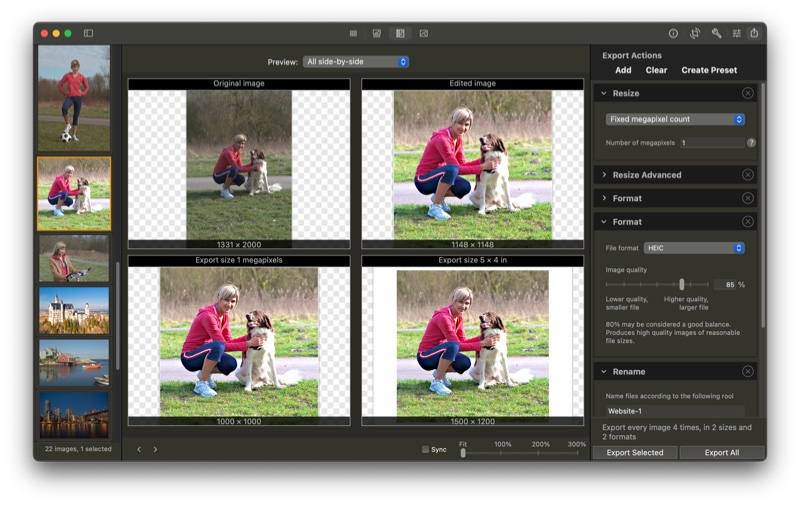Click the 200% zoom label
This screenshot has width=800, height=505.
[x=540, y=444]
